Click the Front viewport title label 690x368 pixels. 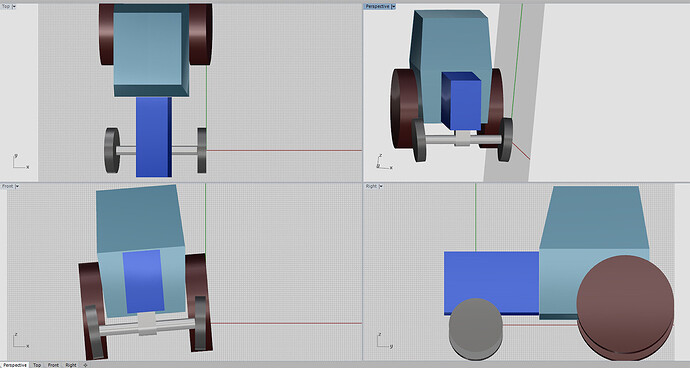pyautogui.click(x=7, y=186)
